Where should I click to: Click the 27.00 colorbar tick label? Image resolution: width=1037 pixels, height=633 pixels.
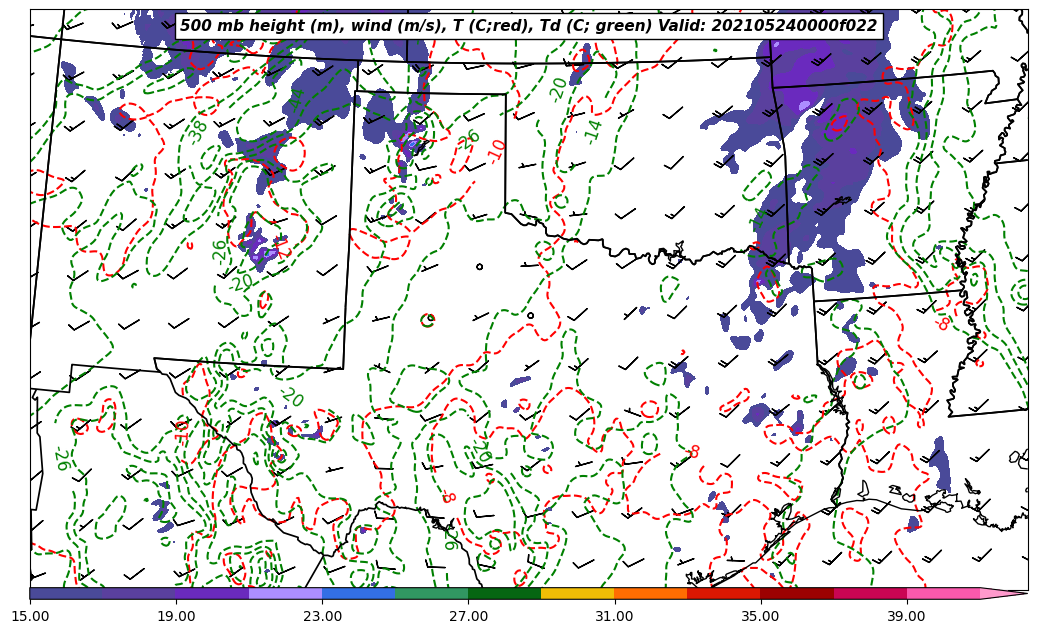(468, 616)
